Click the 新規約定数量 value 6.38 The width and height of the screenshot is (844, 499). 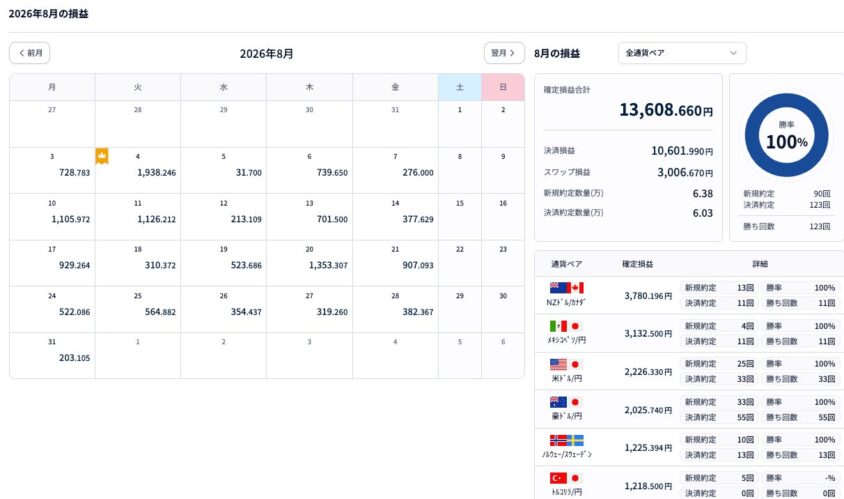point(702,193)
